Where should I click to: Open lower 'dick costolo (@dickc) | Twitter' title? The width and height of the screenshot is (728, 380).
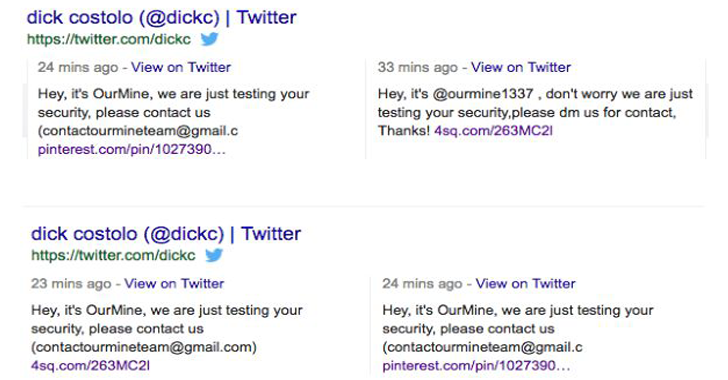[166, 234]
